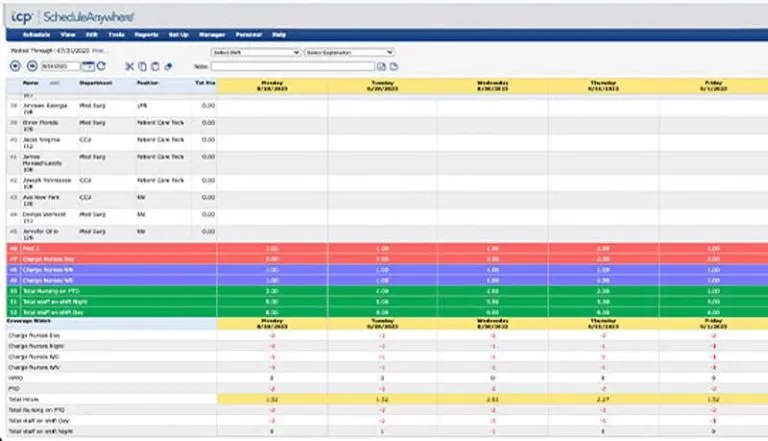Click the green Total staff on shift Day row

click(x=387, y=312)
